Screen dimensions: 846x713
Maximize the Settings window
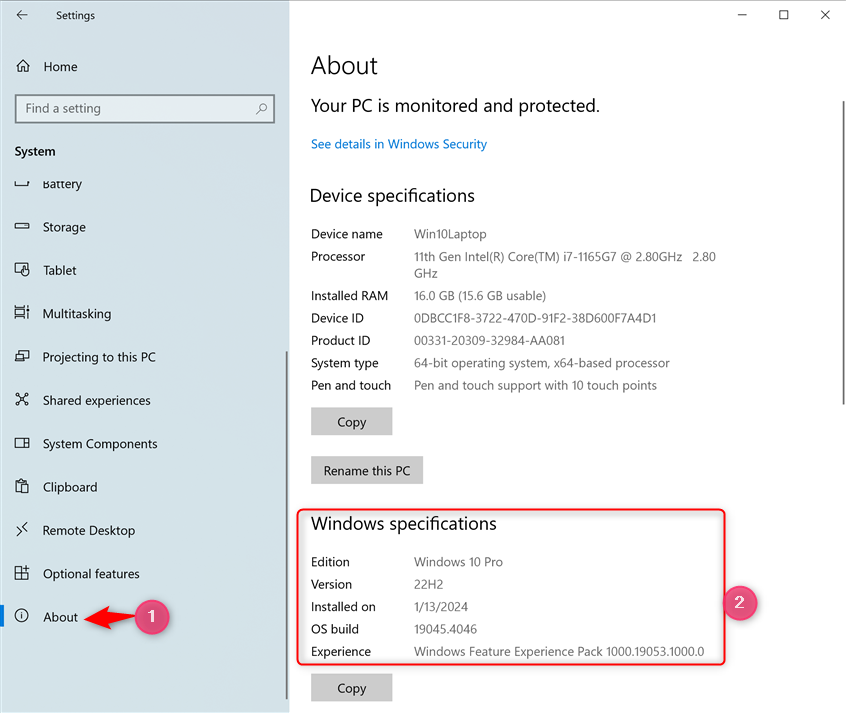click(x=783, y=15)
